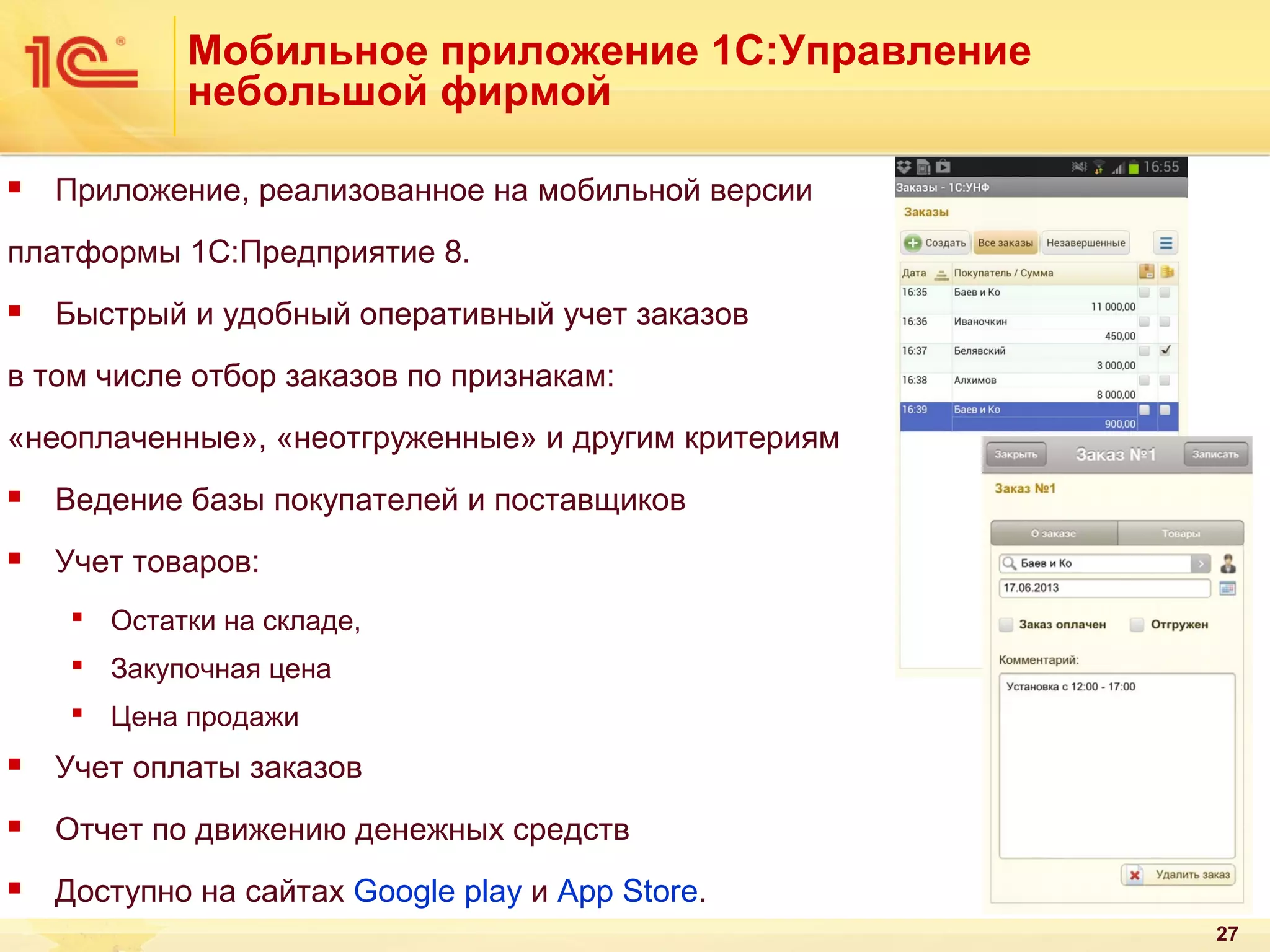Toggle the Заказ оплачен checkbox

coord(1006,624)
